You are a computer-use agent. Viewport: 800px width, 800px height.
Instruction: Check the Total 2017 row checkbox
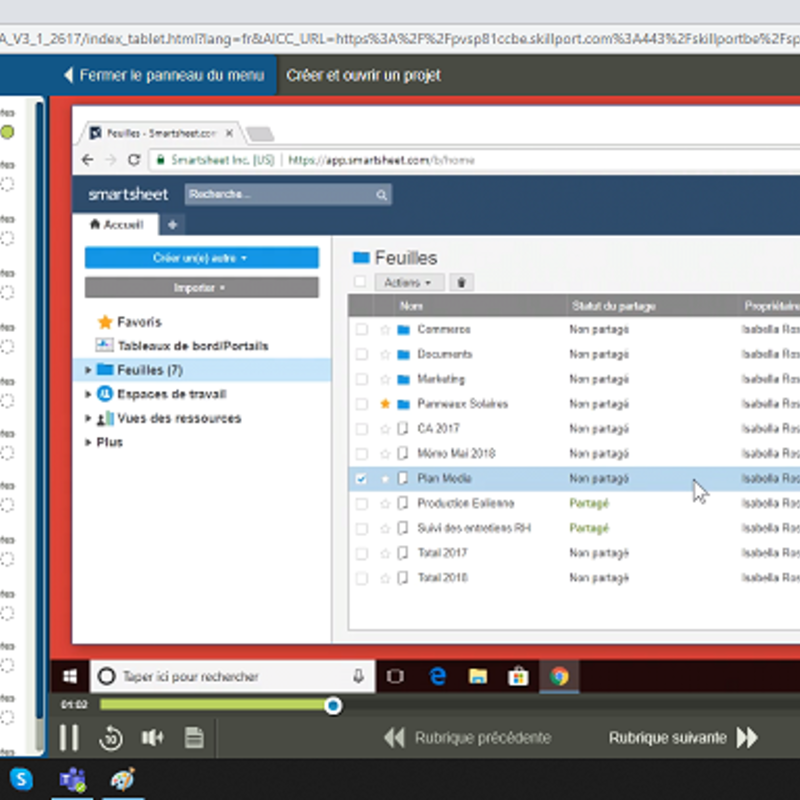click(x=362, y=553)
